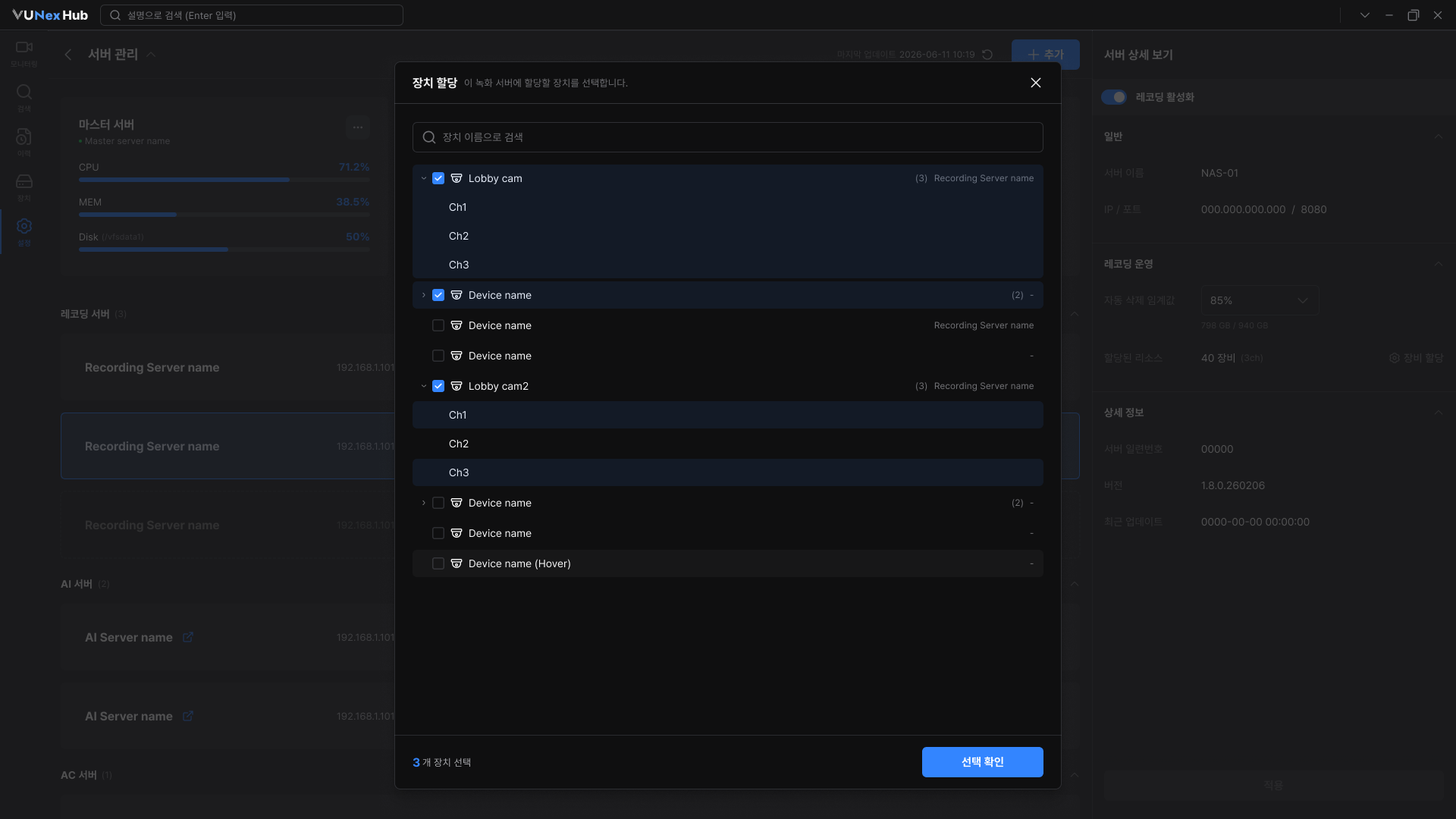Click the camera icon beside Device name (Hover)
Image resolution: width=1456 pixels, height=819 pixels.
457,563
